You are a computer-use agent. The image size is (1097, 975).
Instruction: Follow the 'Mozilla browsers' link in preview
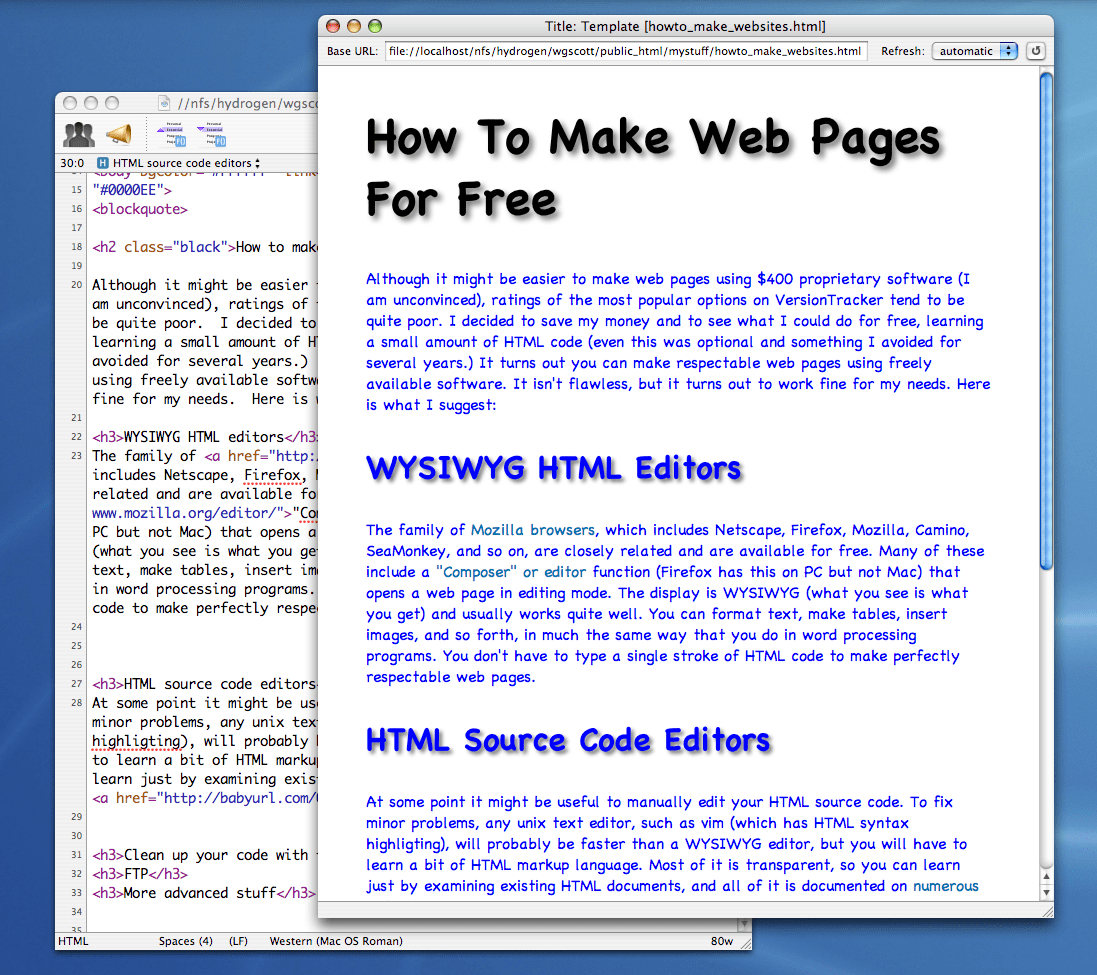[x=532, y=530]
